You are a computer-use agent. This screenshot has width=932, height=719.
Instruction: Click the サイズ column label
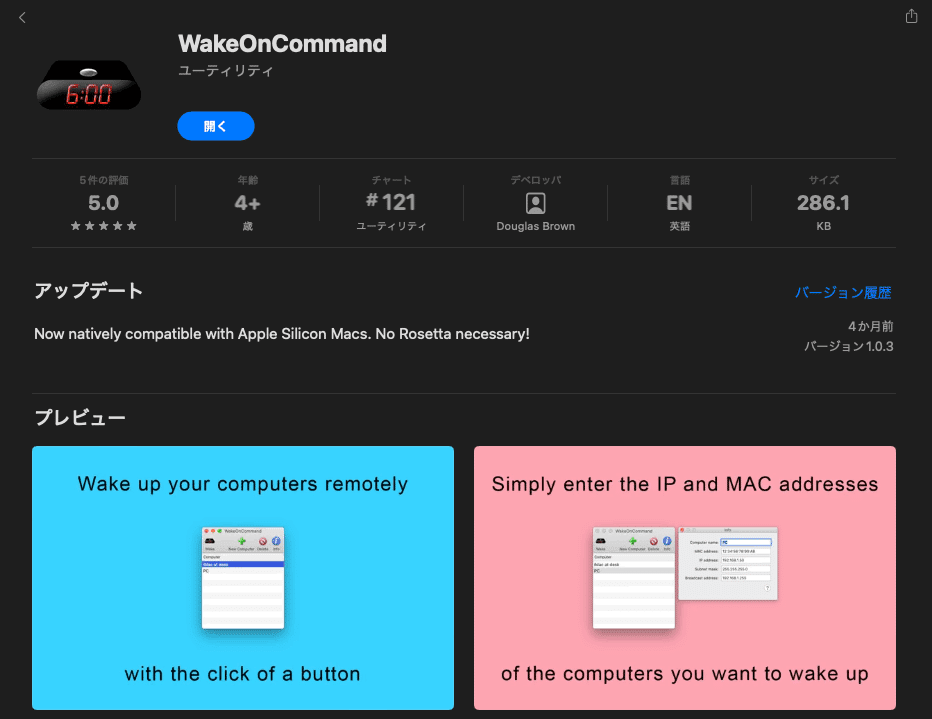coord(823,180)
